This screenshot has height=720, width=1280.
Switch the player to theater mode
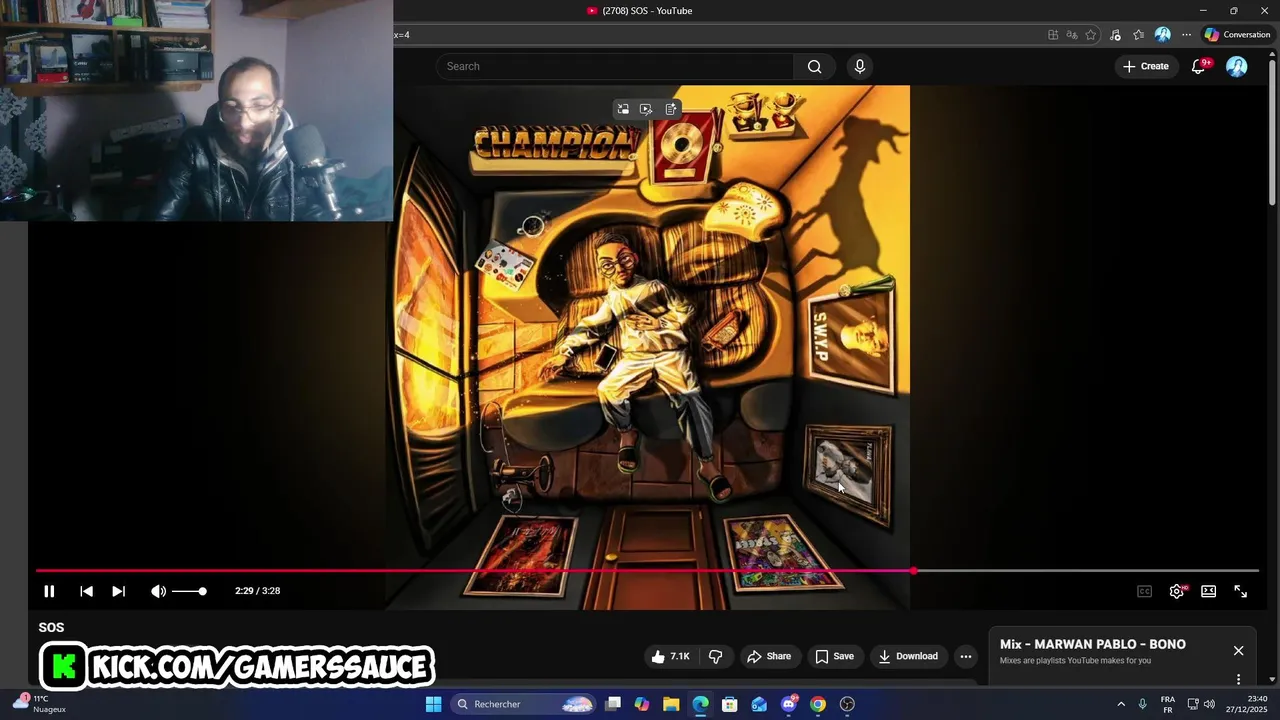click(1209, 591)
